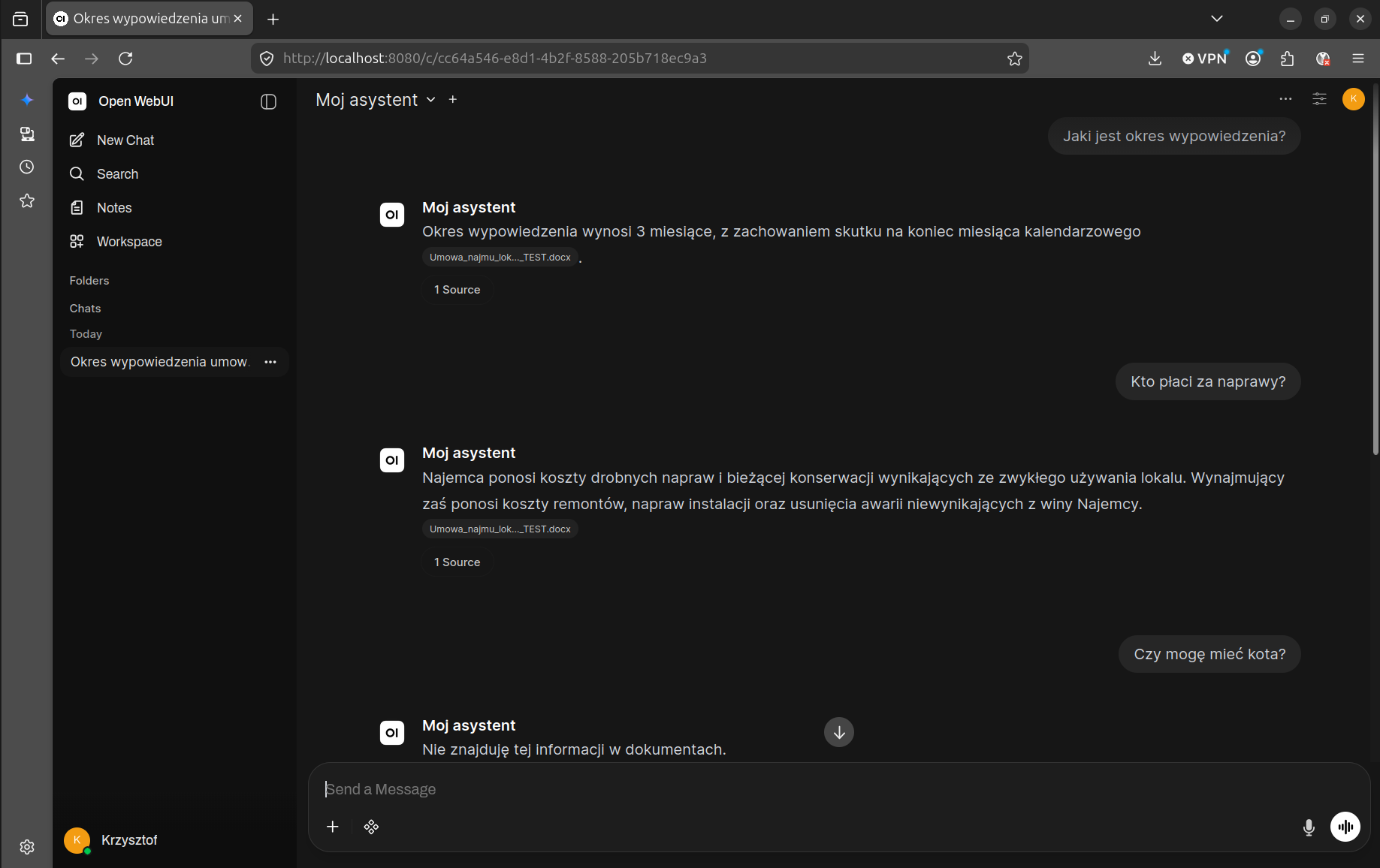Open menu for Okres wypowiedzenia chat
This screenshot has width=1380, height=868.
pyautogui.click(x=270, y=362)
